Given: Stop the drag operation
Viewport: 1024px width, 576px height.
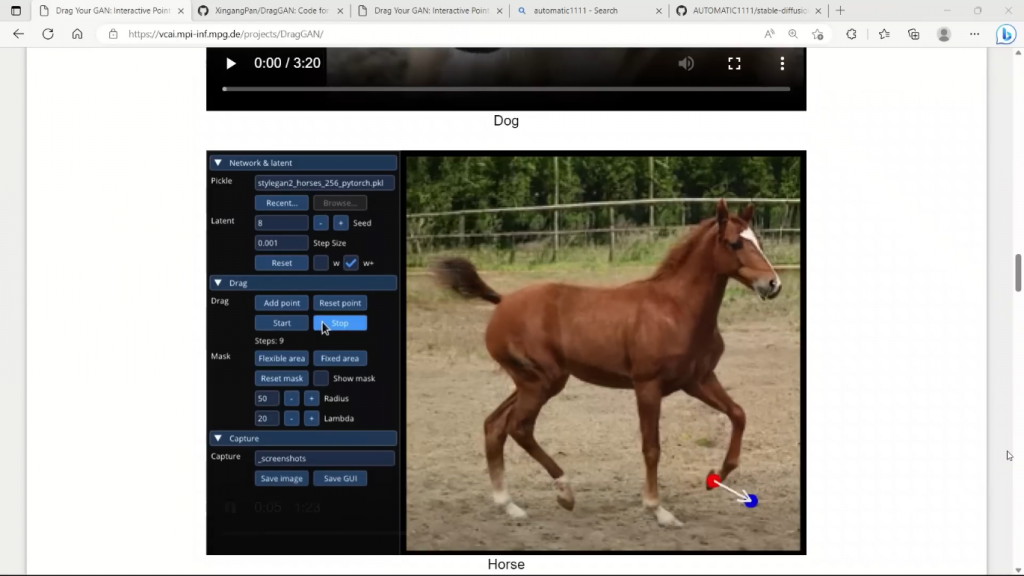Looking at the screenshot, I should 340,323.
